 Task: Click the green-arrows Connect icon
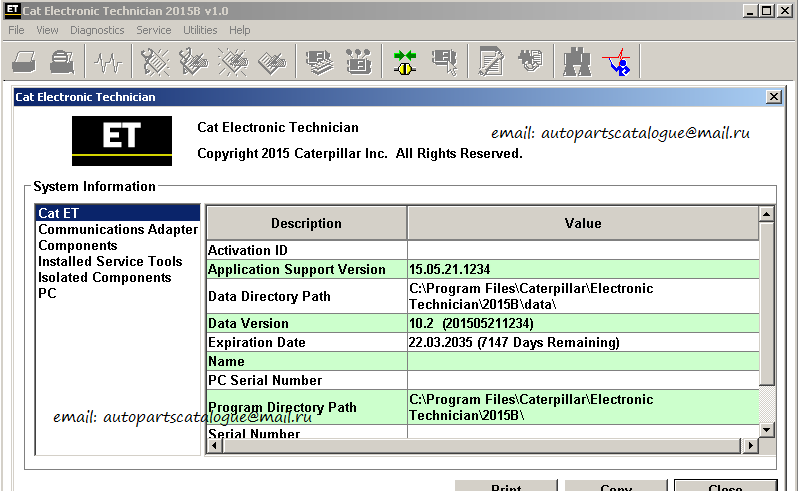[x=405, y=62]
